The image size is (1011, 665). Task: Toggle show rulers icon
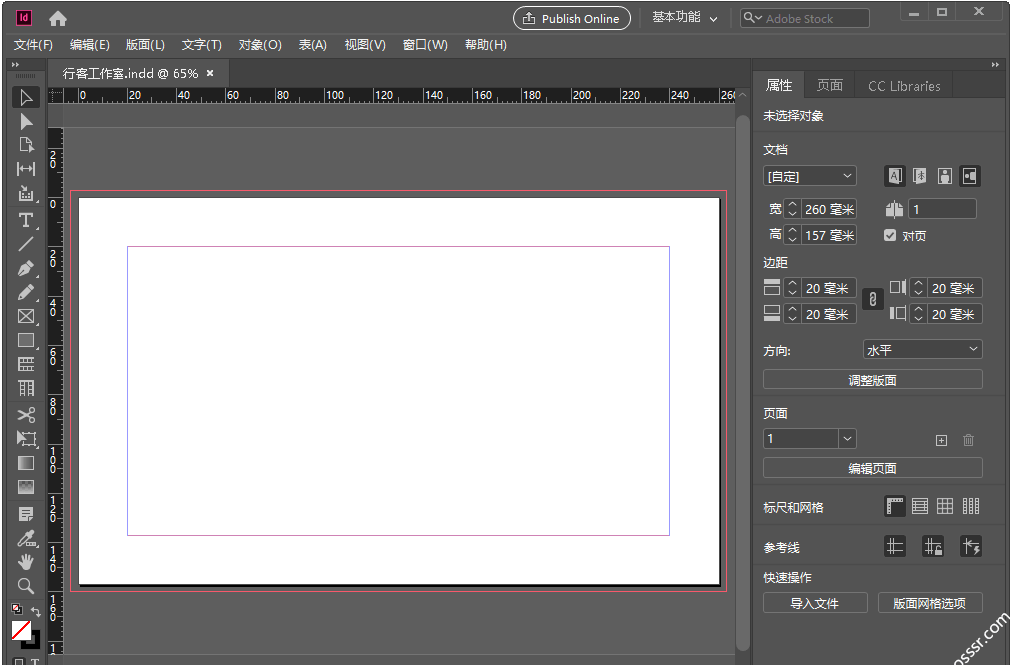pos(895,506)
